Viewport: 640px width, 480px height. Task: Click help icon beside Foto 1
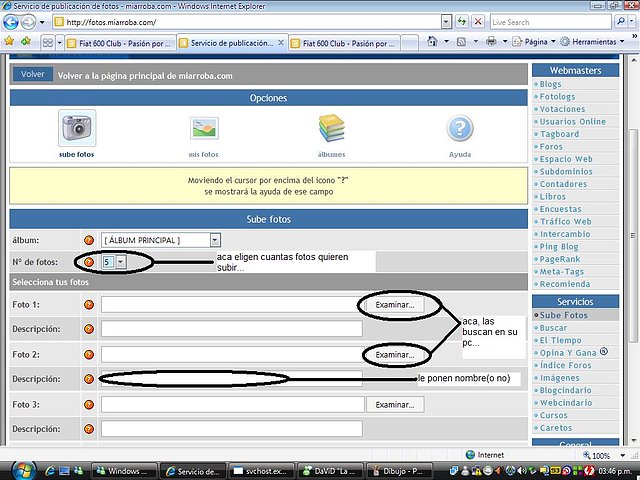pos(89,304)
